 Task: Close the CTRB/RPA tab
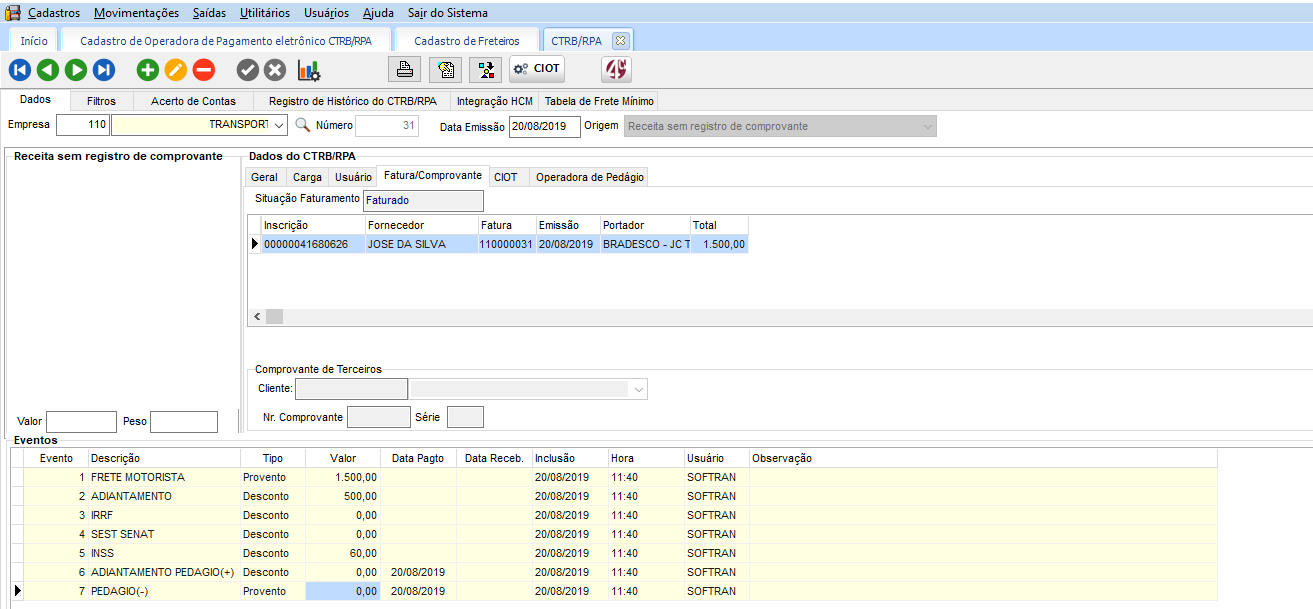[x=620, y=41]
